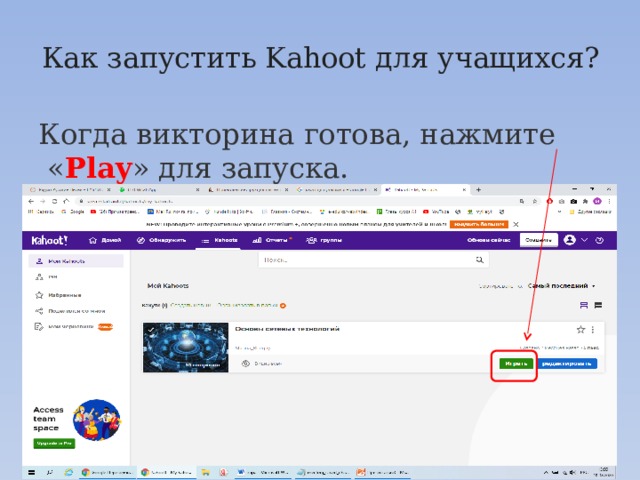Open File Explorer from the taskbar
Viewport: 640px width, 480px height.
pyautogui.click(x=205, y=472)
